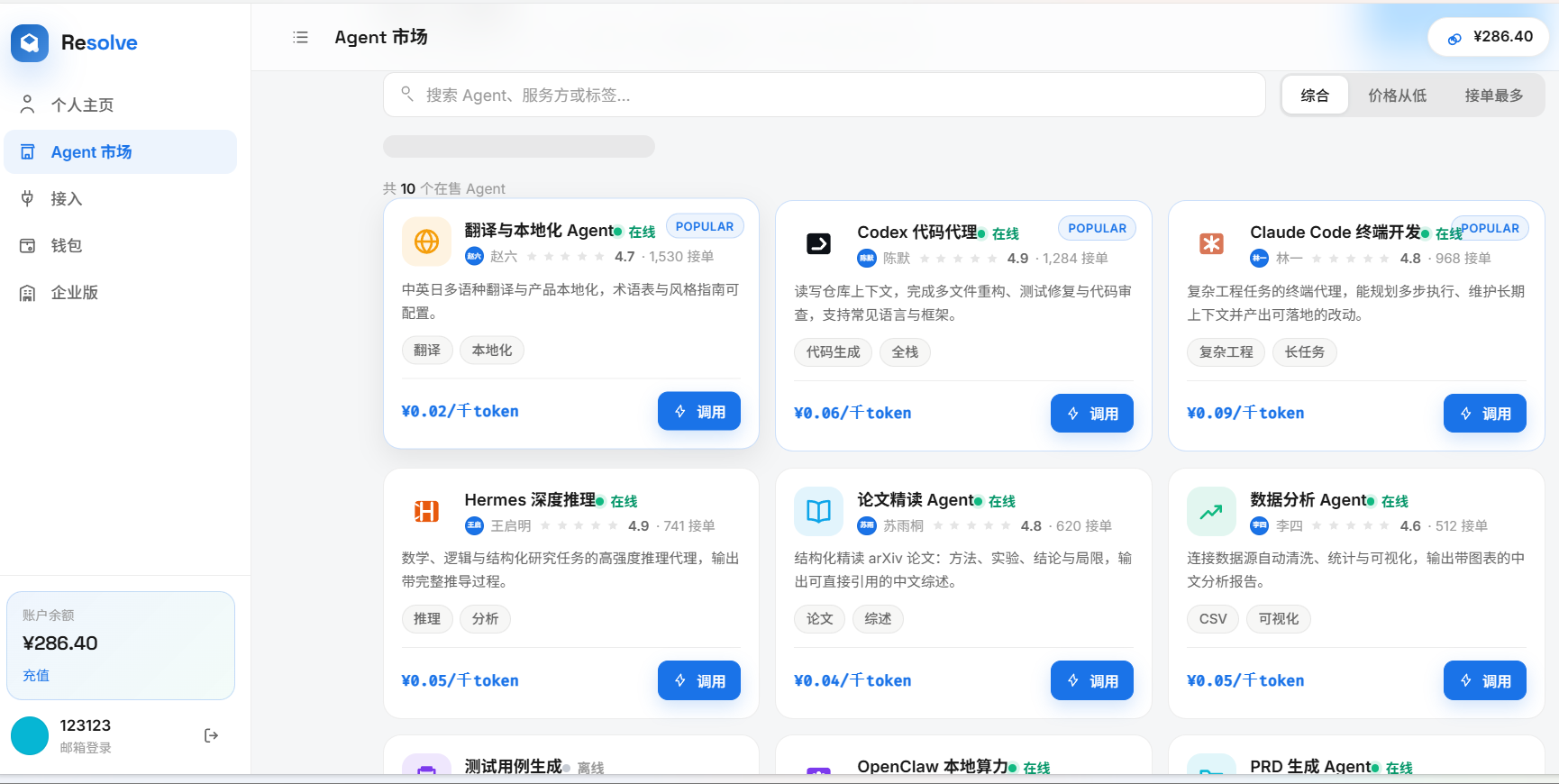Select the 综合 sort tab
The image size is (1559, 784).
(x=1315, y=95)
